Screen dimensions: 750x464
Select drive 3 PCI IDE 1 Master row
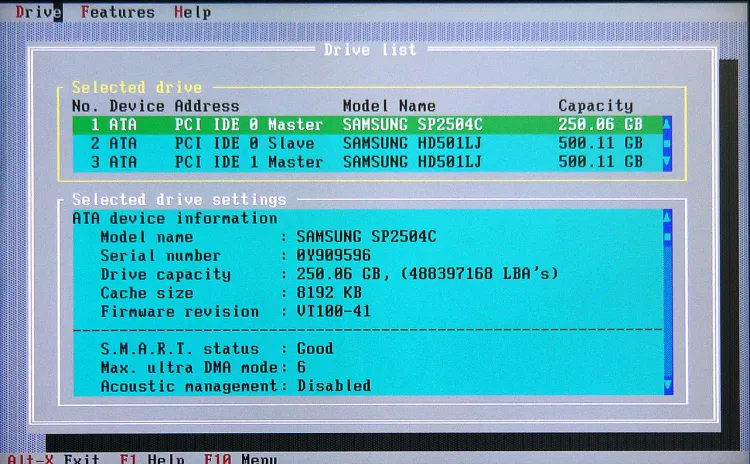pos(367,162)
